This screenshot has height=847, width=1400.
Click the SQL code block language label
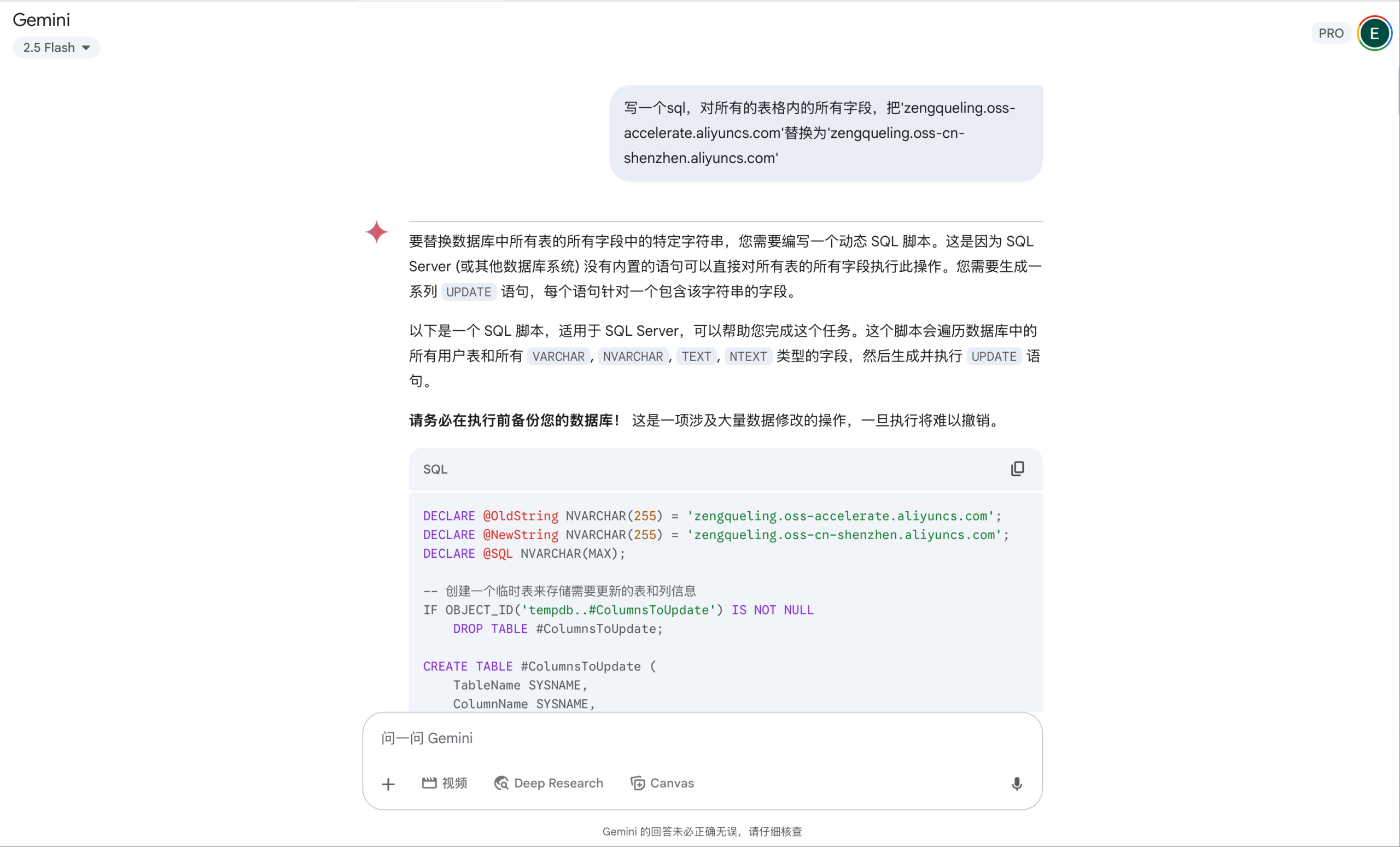point(435,469)
